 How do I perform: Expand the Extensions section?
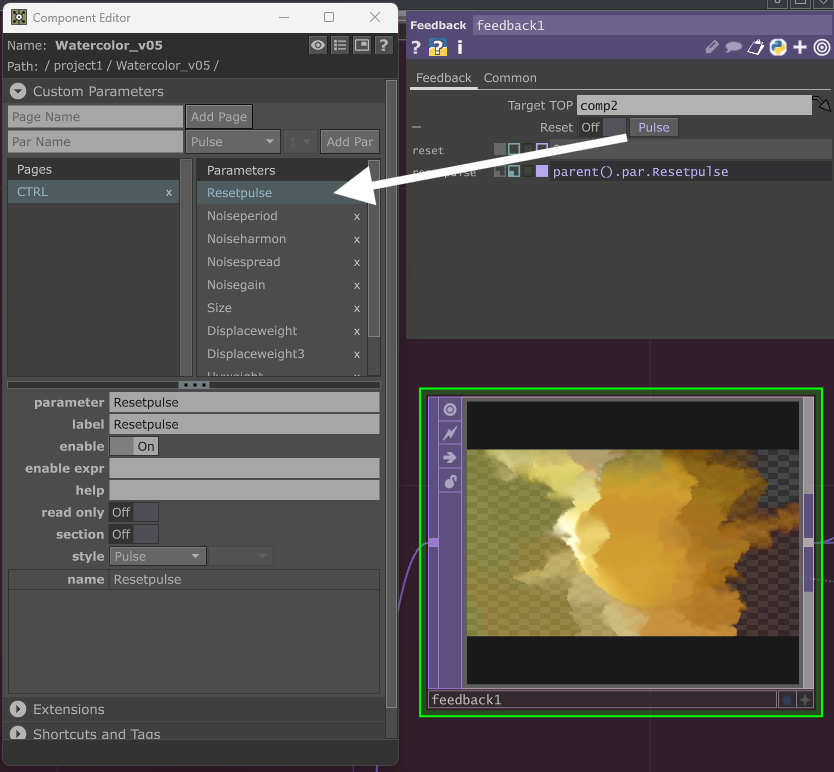(18, 709)
